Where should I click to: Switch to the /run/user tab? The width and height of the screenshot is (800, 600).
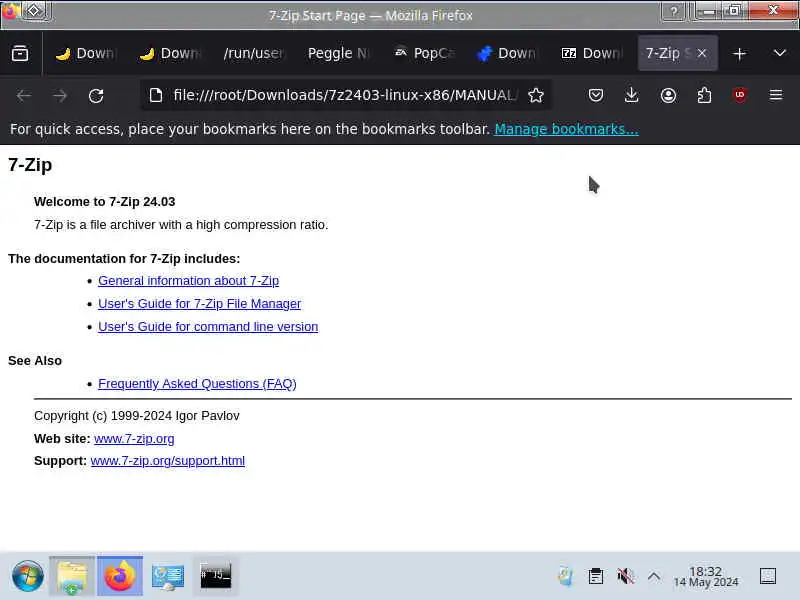(253, 53)
